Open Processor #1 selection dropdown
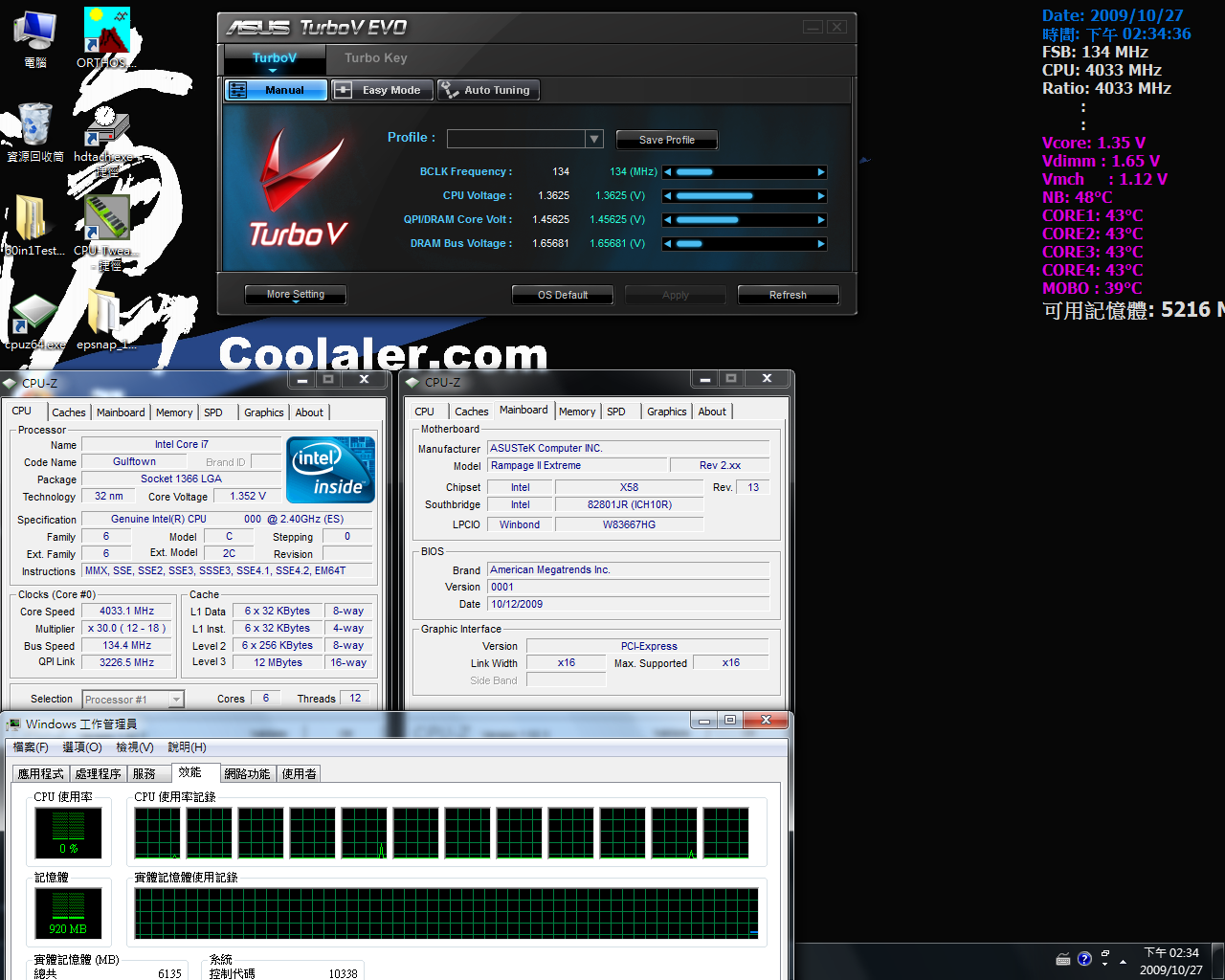The height and width of the screenshot is (980, 1225). click(176, 700)
